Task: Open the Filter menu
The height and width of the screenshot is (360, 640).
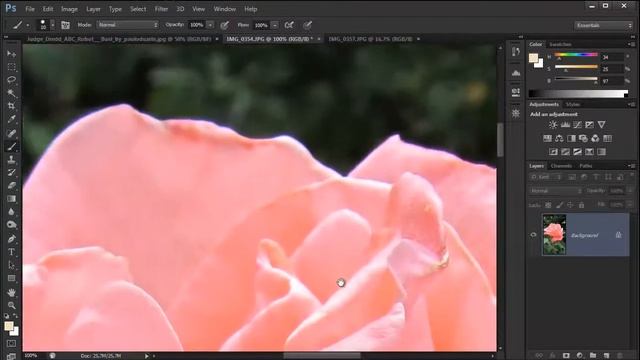Action: 161,9
